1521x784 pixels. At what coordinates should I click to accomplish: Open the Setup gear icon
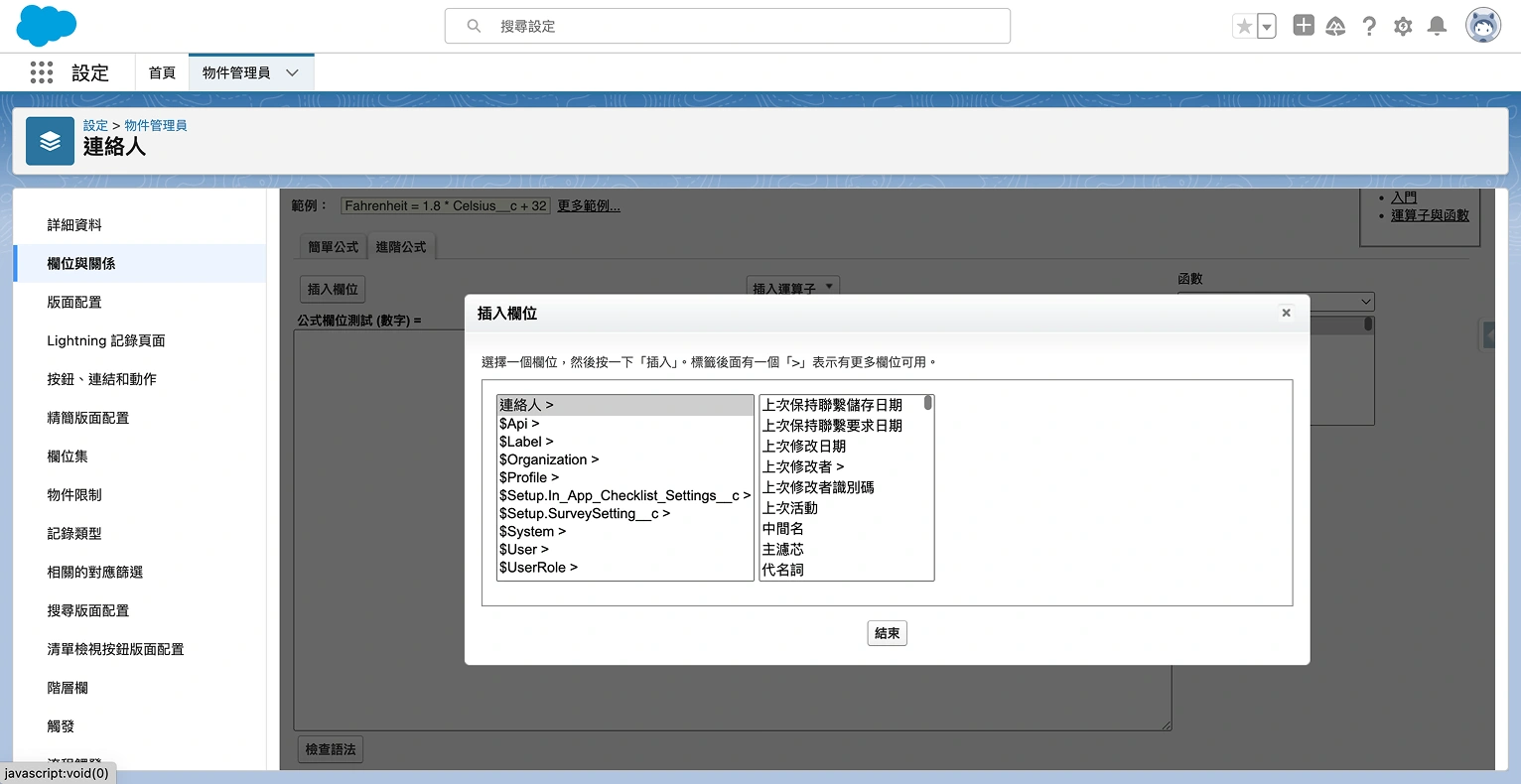[x=1403, y=25]
